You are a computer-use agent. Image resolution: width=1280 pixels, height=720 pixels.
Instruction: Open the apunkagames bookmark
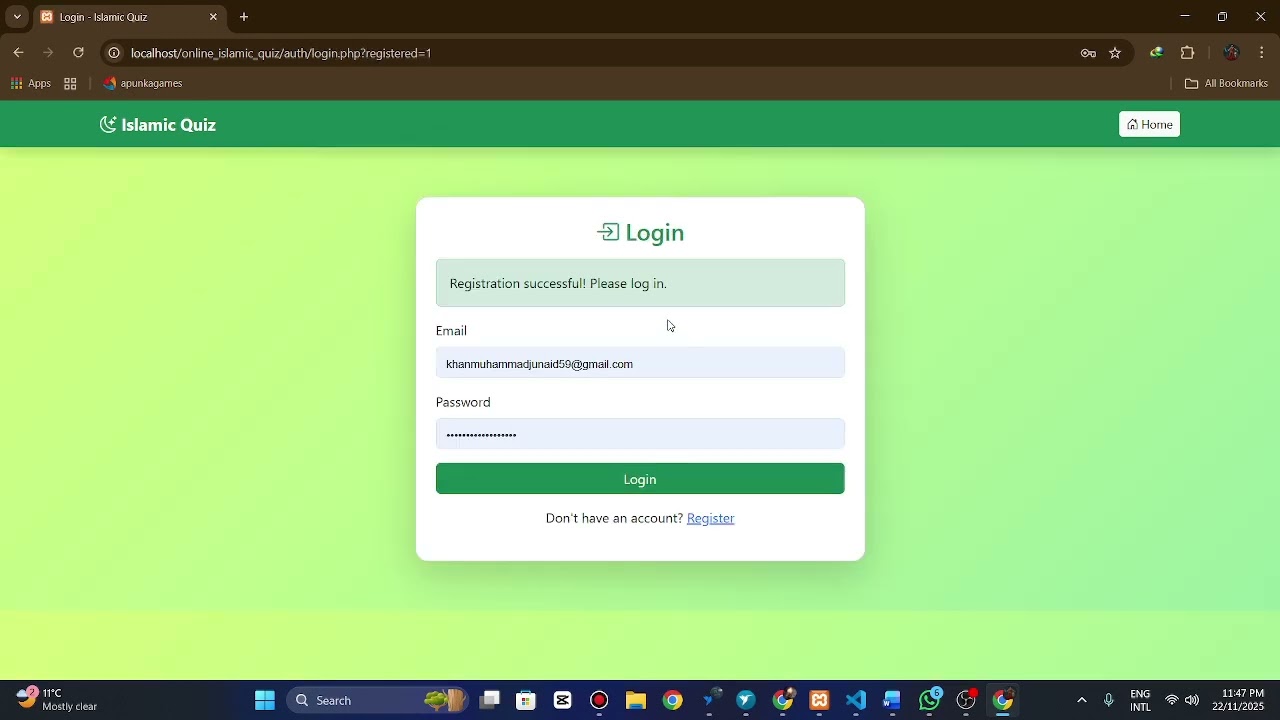click(143, 84)
